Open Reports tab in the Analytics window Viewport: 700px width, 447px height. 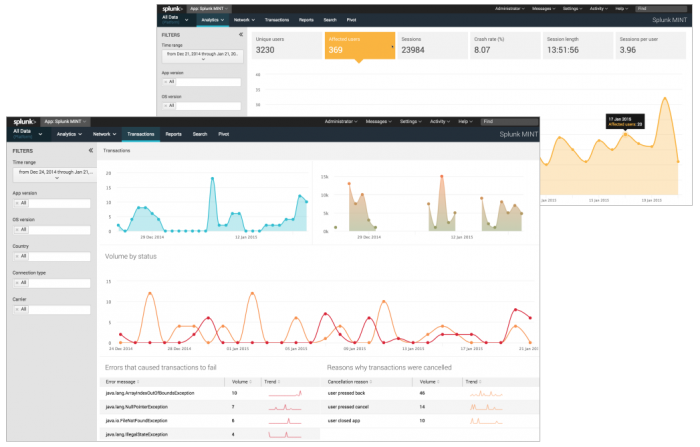click(306, 20)
